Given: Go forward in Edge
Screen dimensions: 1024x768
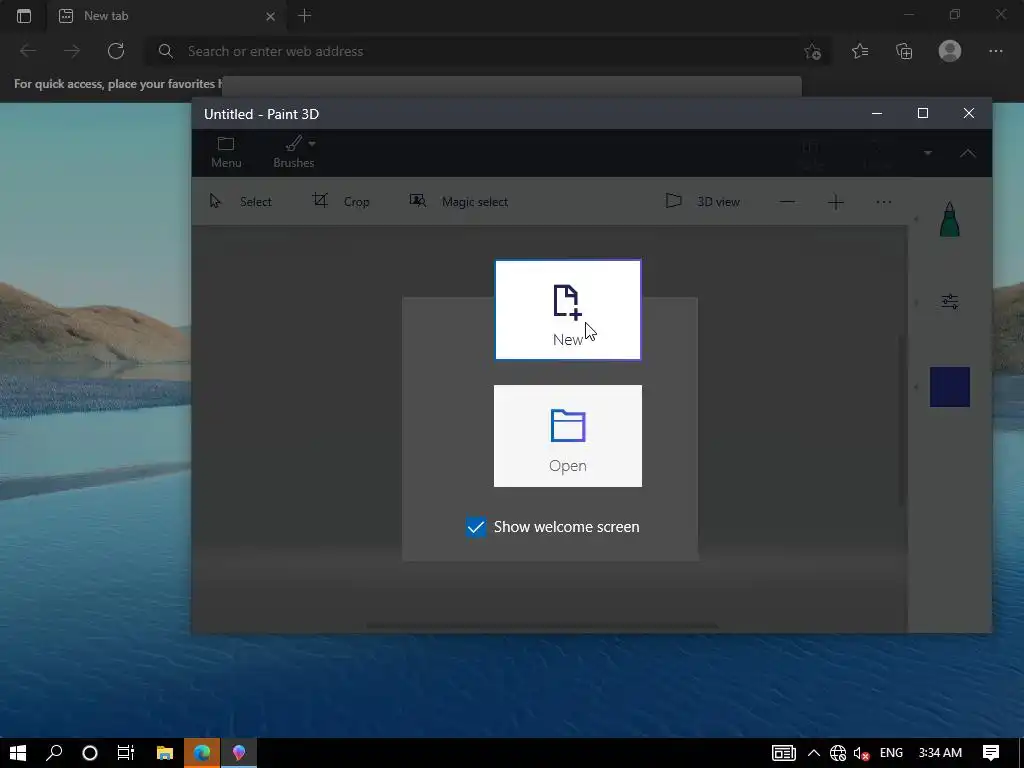Looking at the screenshot, I should [72, 51].
